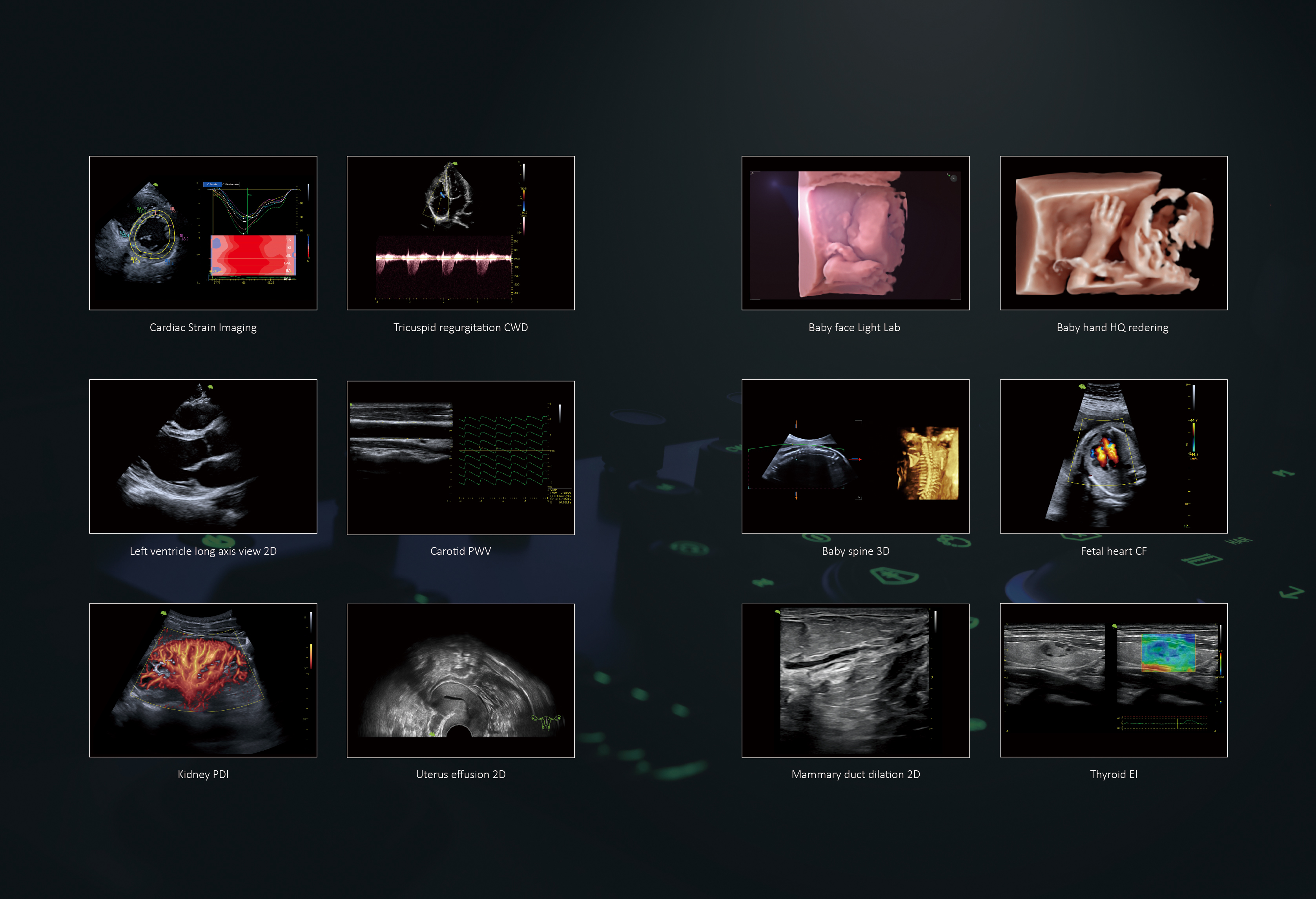Click the uterus body-mark icon
Image resolution: width=1316 pixels, height=899 pixels.
coord(545,722)
